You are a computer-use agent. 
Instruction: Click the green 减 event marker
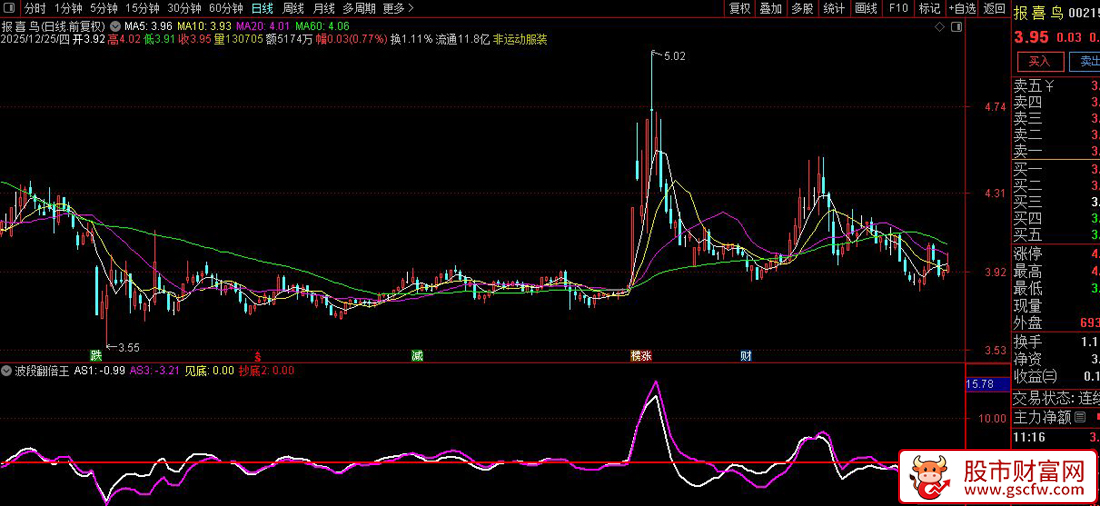click(417, 355)
